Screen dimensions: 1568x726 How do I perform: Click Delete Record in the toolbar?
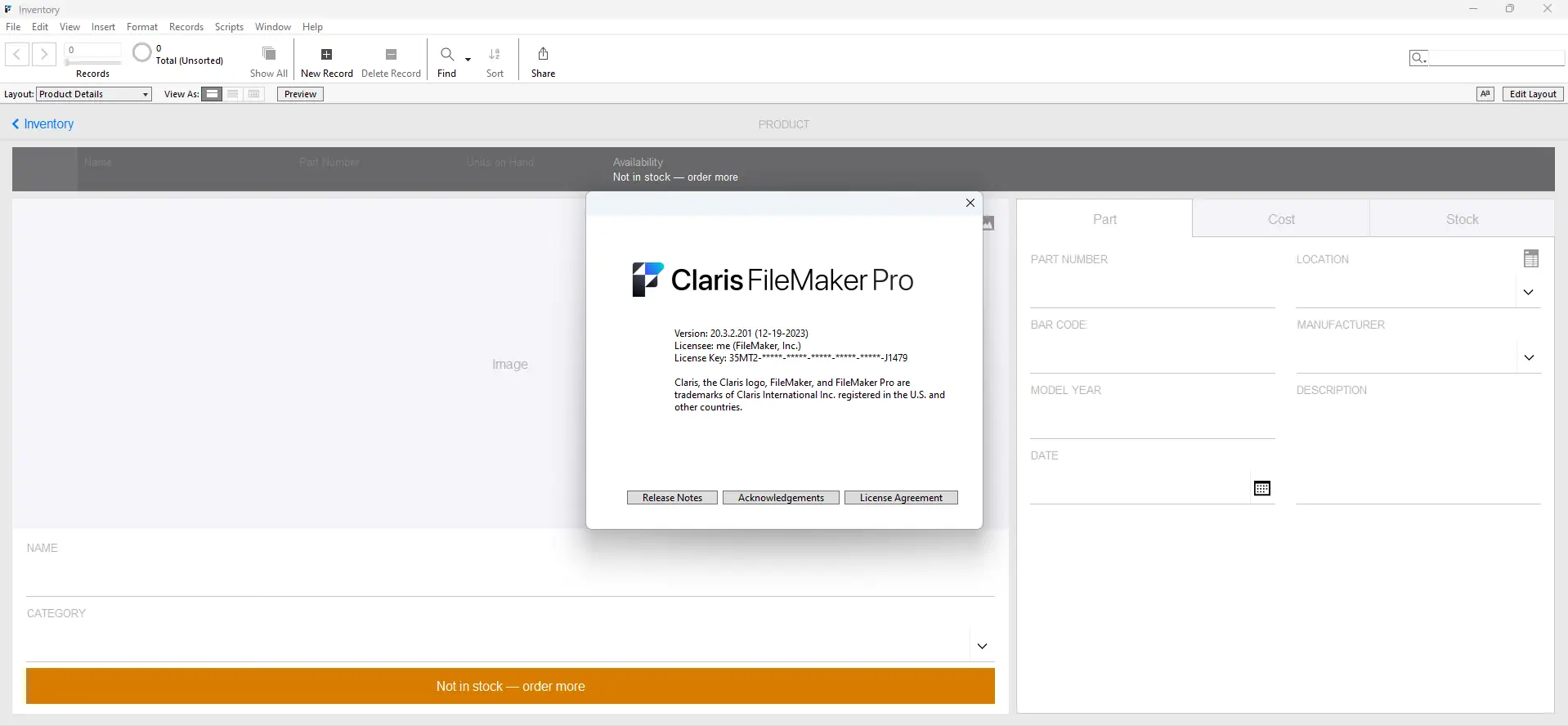pos(391,62)
